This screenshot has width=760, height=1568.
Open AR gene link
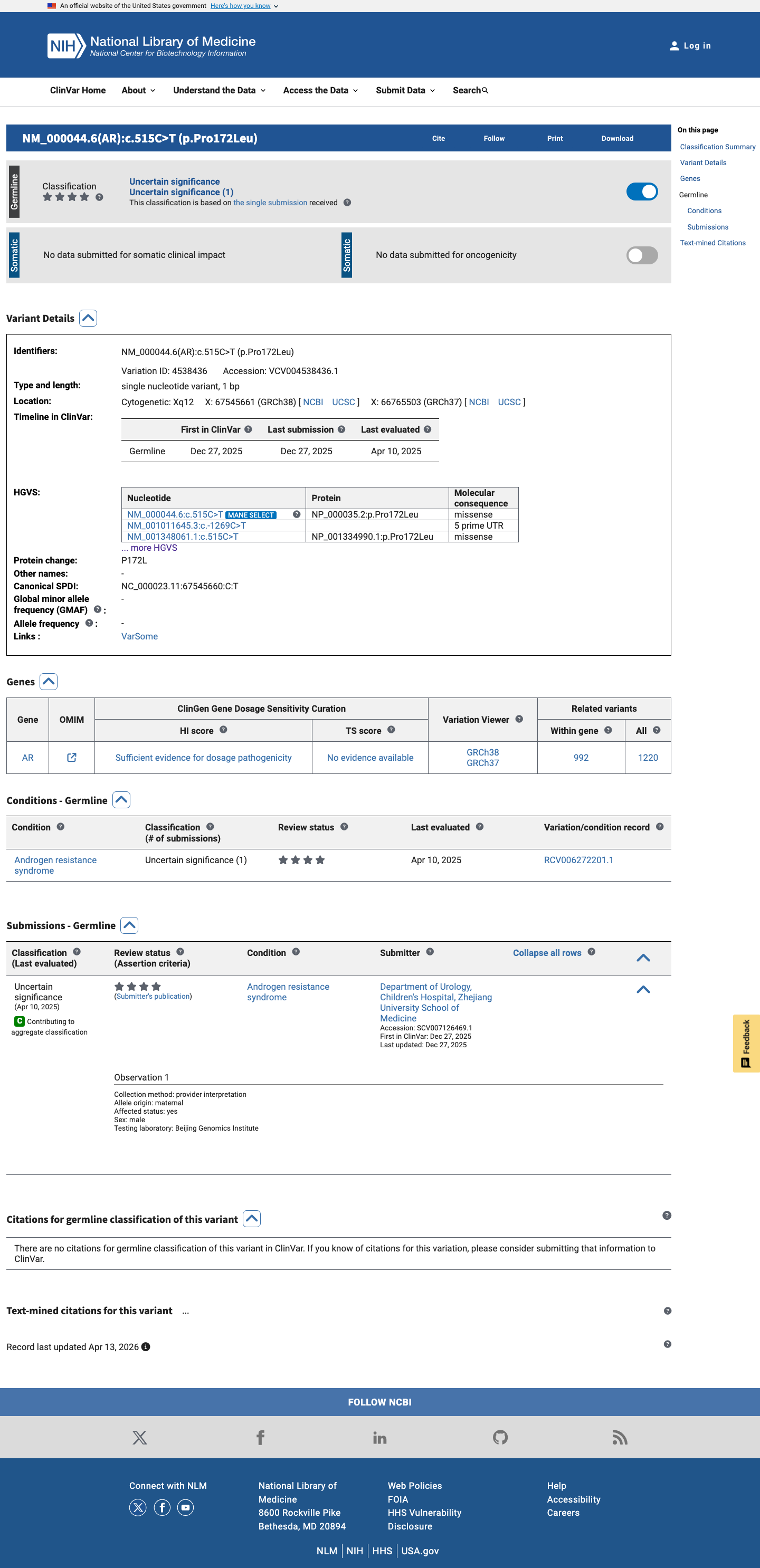[28, 757]
